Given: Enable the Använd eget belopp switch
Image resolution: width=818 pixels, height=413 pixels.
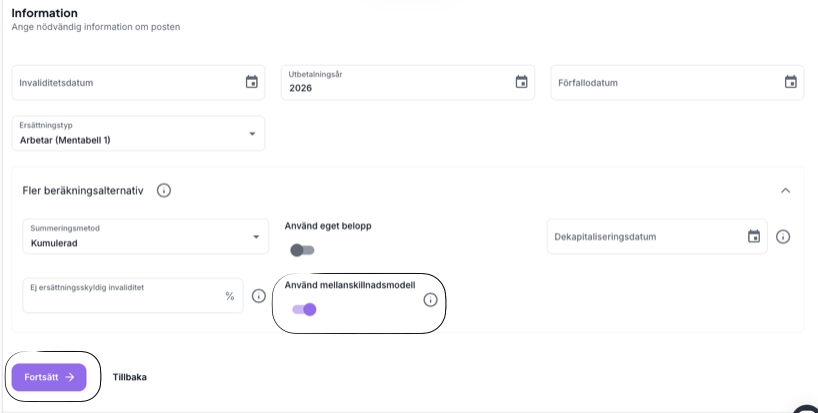Looking at the screenshot, I should pyautogui.click(x=301, y=250).
